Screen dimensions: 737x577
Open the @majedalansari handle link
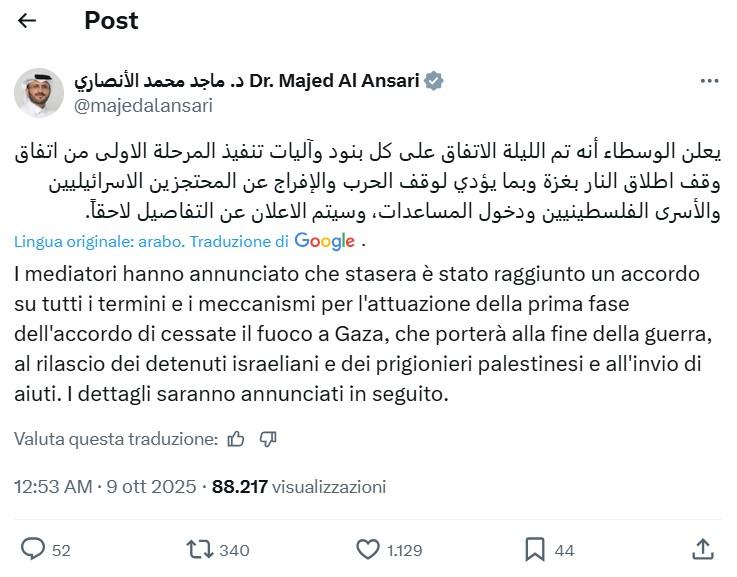(x=143, y=105)
